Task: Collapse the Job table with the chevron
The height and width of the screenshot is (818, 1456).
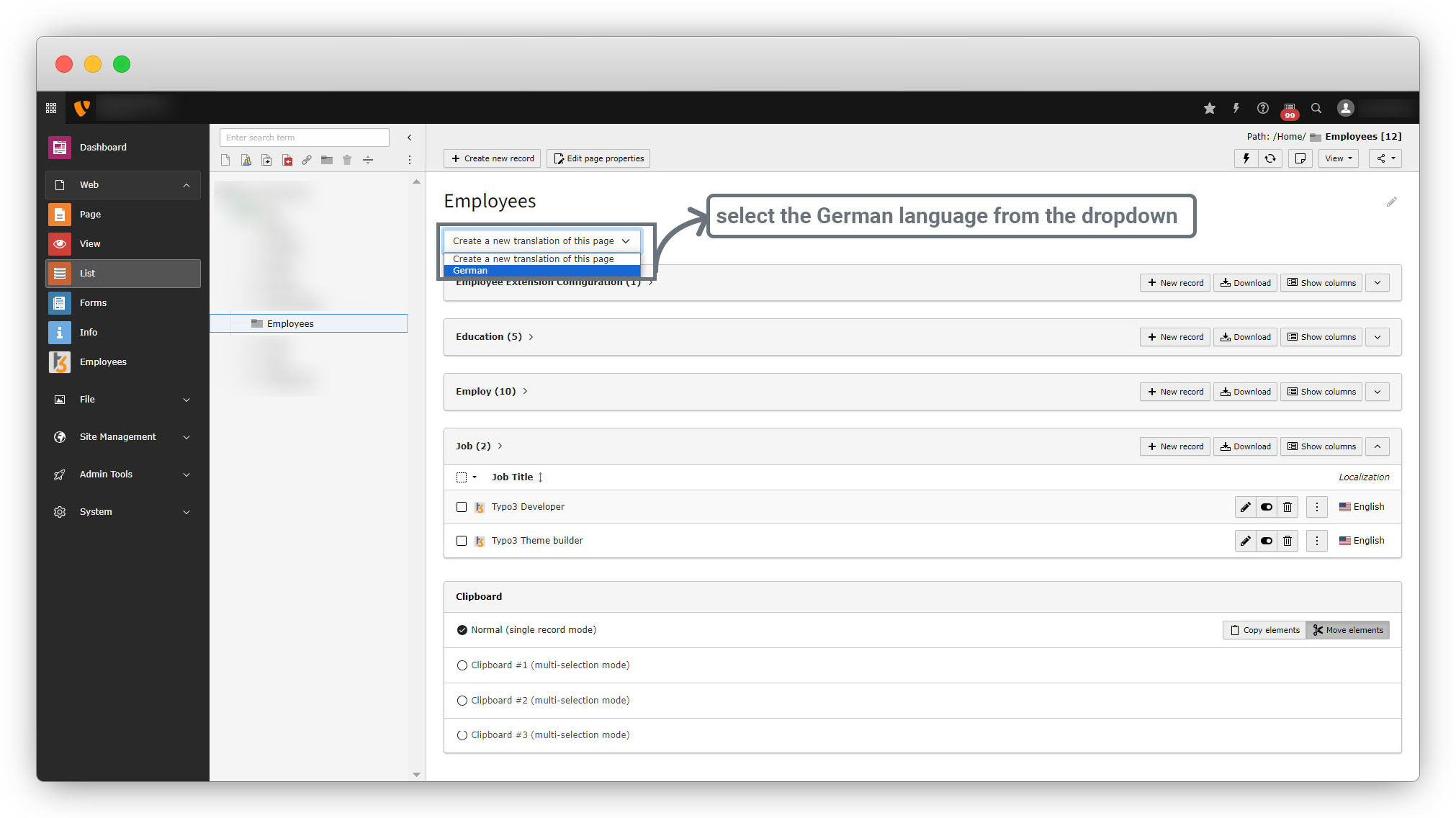Action: click(1378, 446)
